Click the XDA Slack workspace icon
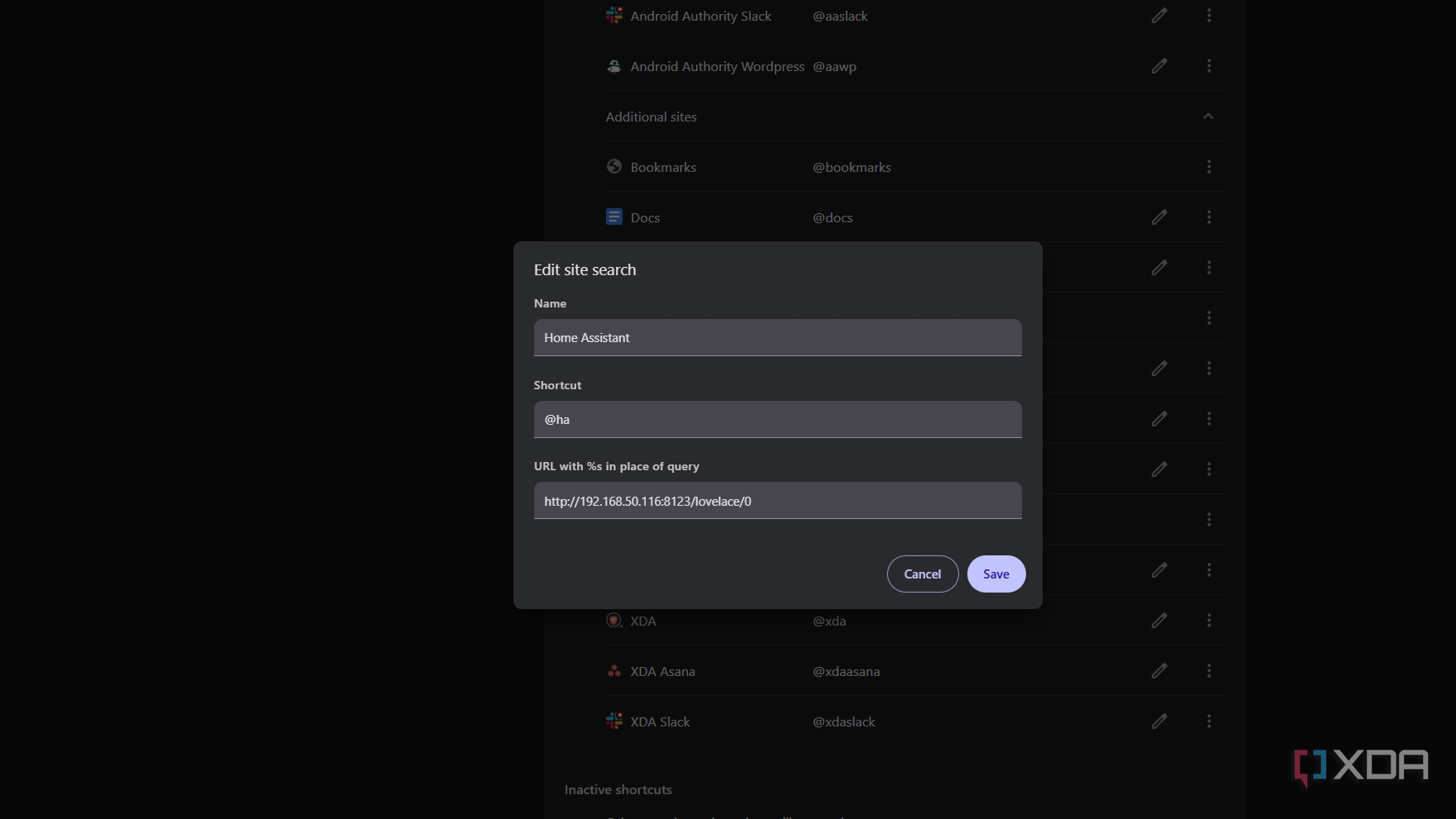The height and width of the screenshot is (819, 1456). [x=613, y=721]
